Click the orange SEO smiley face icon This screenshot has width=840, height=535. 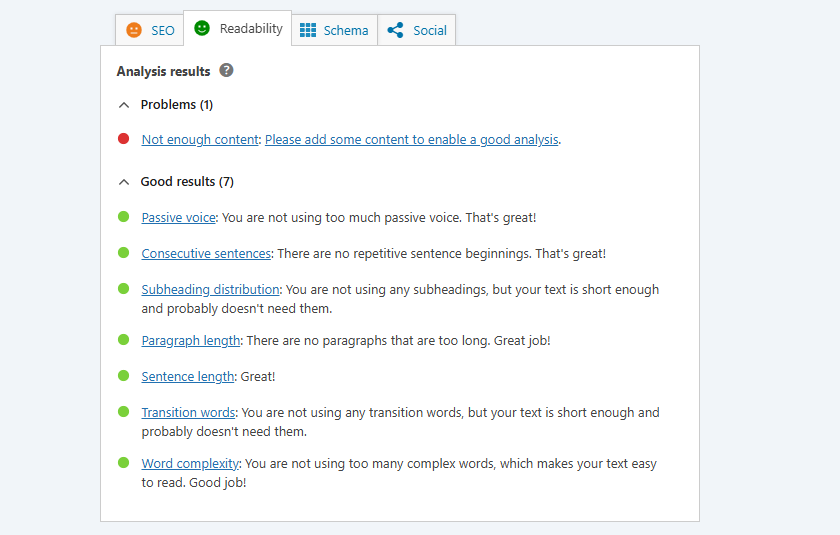point(134,30)
